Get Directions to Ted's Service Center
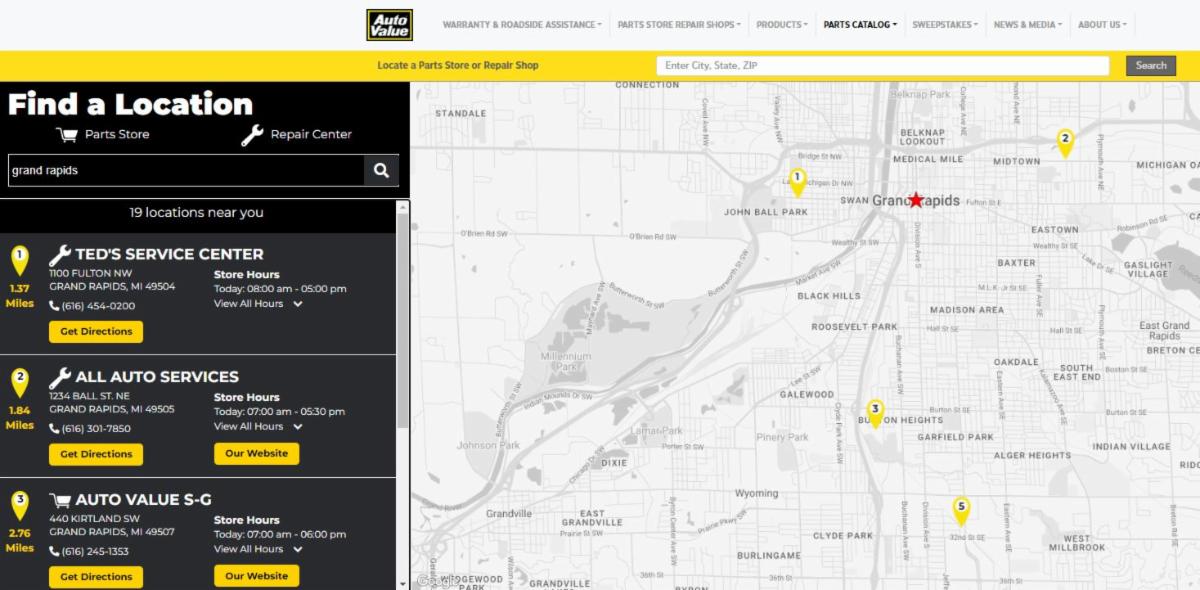1200x590 pixels. click(x=96, y=331)
